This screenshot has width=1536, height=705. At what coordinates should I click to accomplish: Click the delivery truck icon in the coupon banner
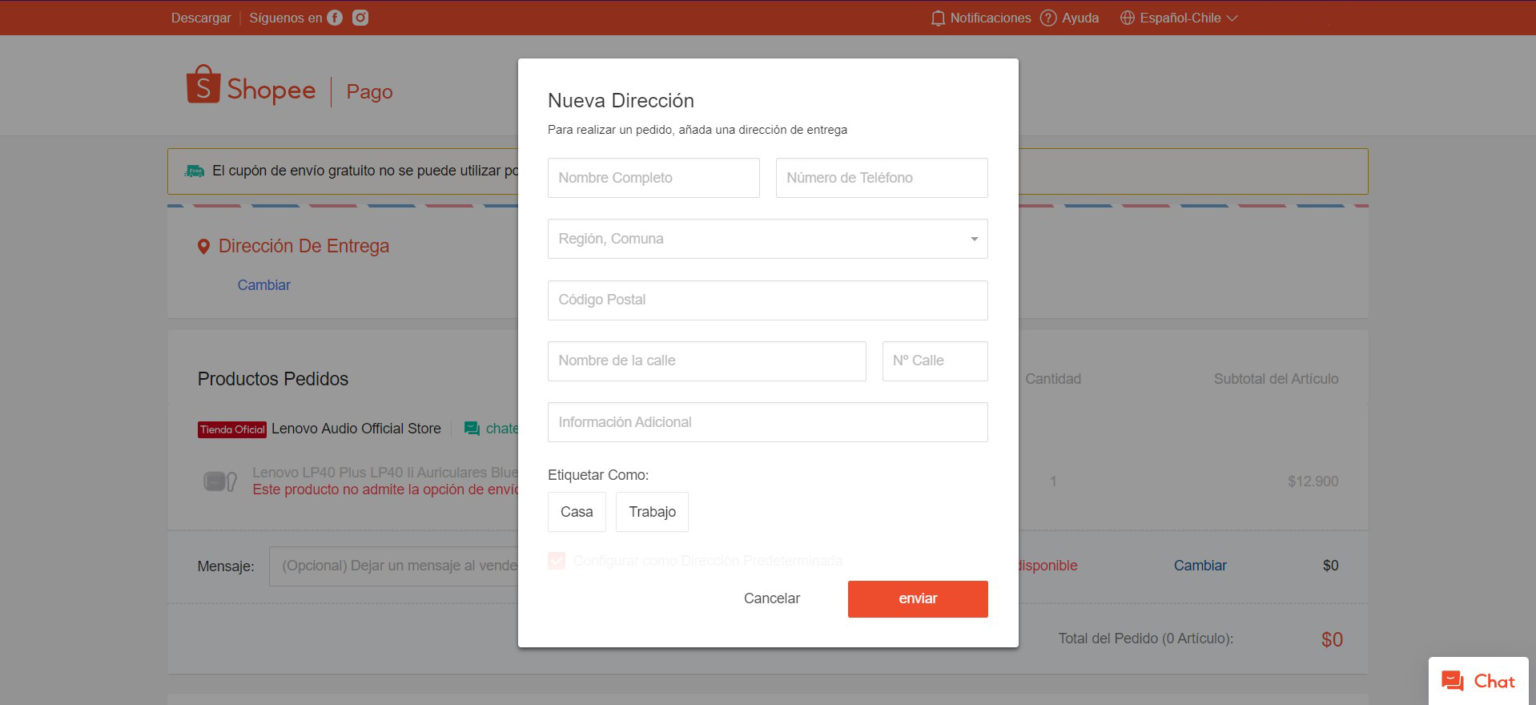coord(193,170)
